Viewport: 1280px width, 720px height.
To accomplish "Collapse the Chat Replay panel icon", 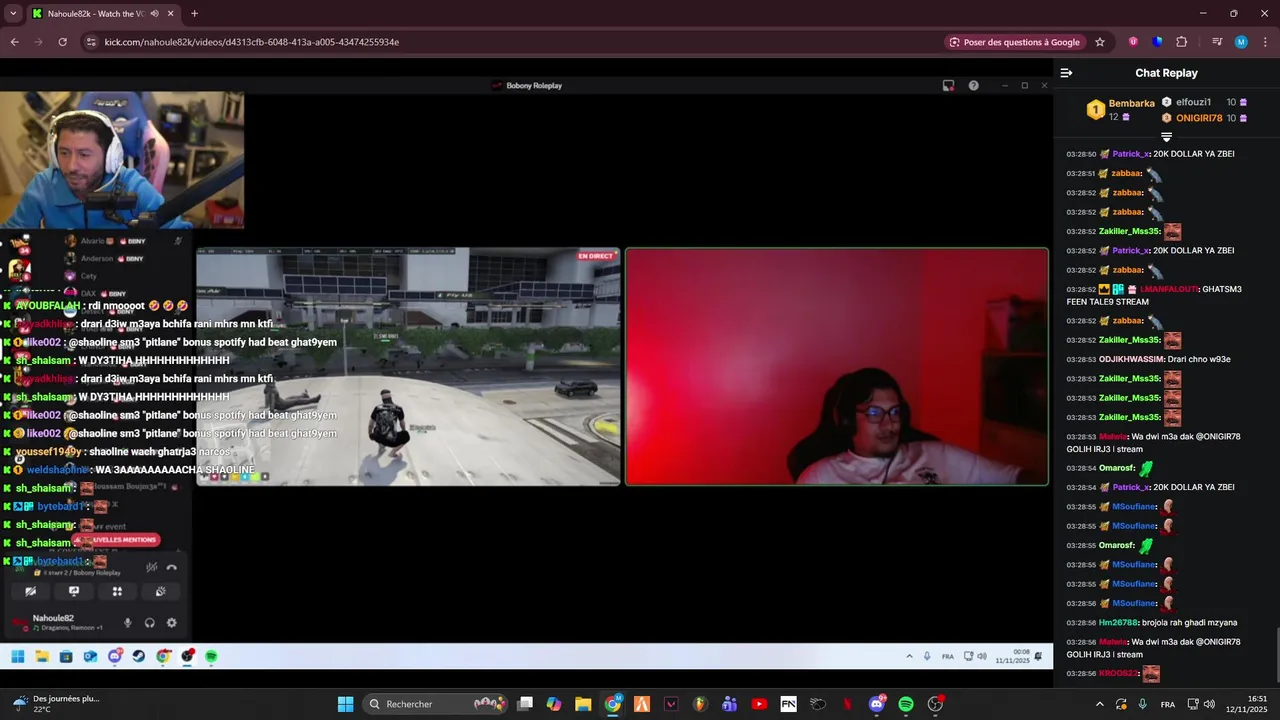I will 1066,73.
